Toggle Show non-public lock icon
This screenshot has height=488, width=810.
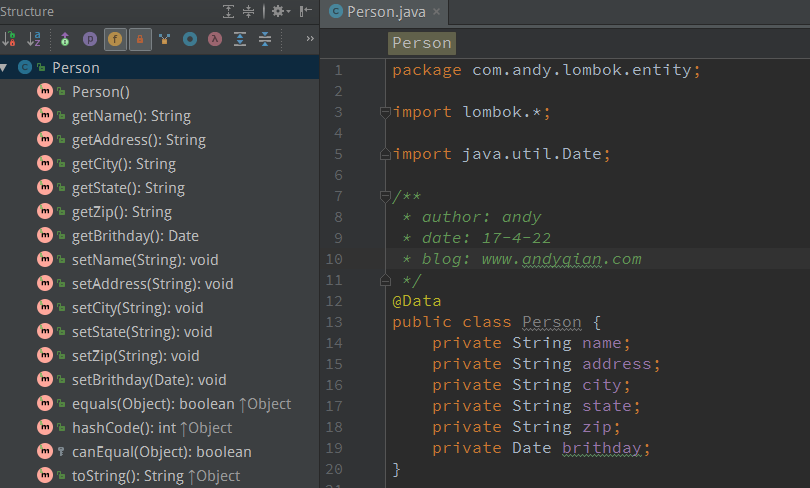(x=140, y=39)
